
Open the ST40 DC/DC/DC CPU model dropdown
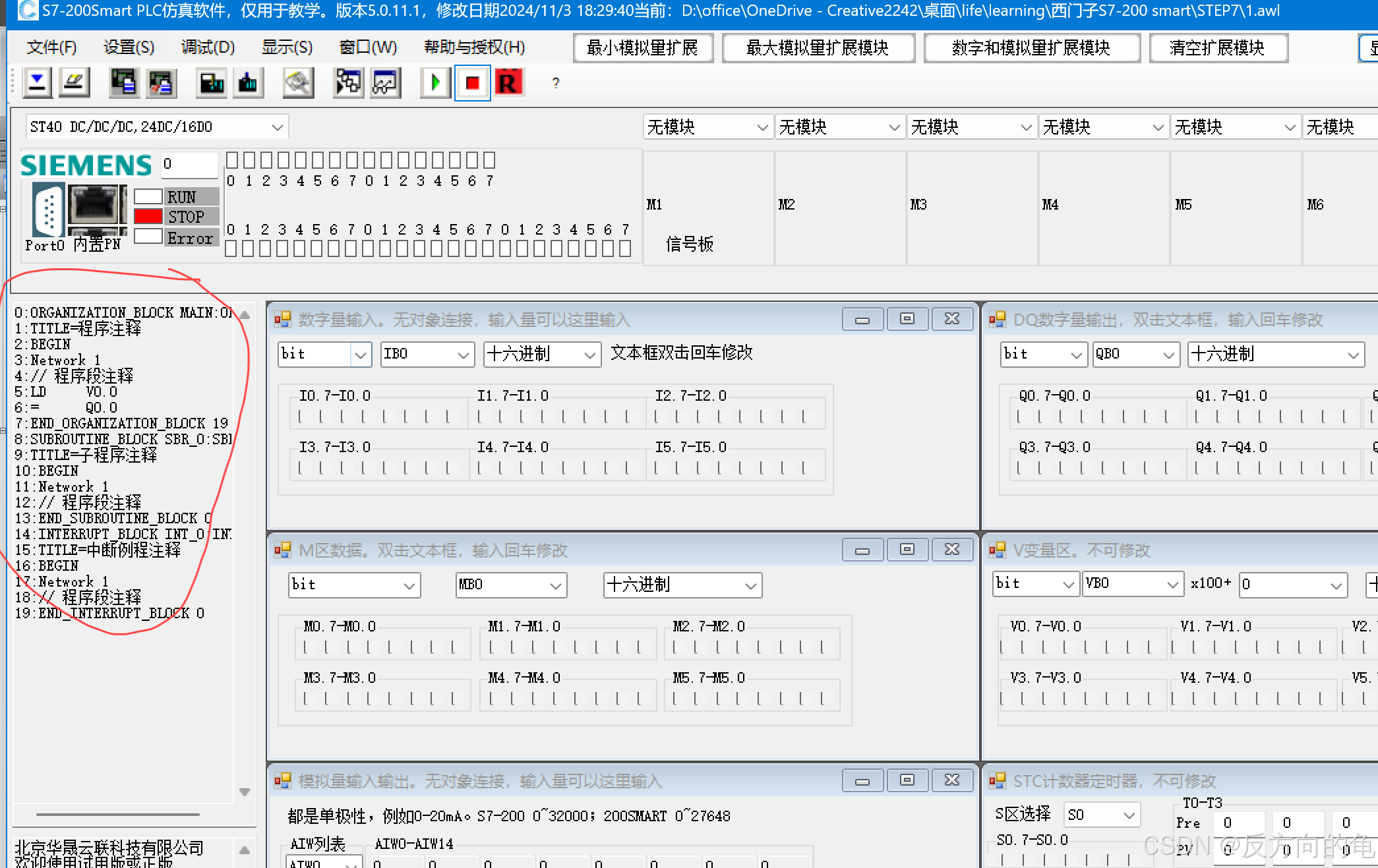point(277,127)
